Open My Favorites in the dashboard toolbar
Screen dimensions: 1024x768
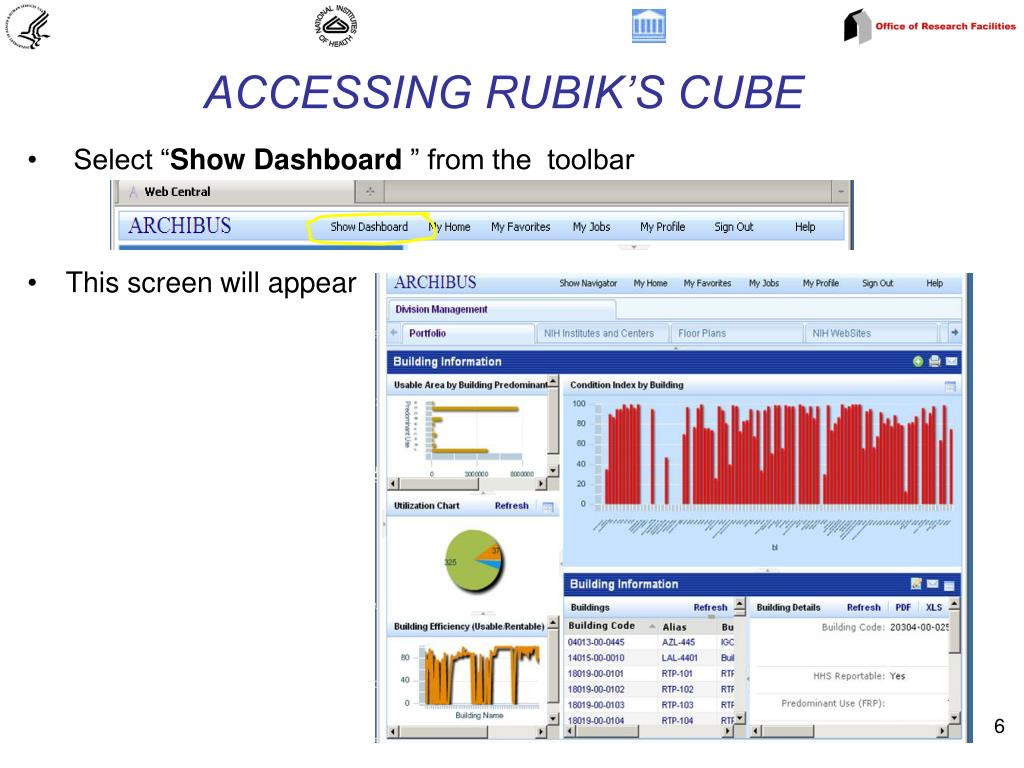pos(707,283)
